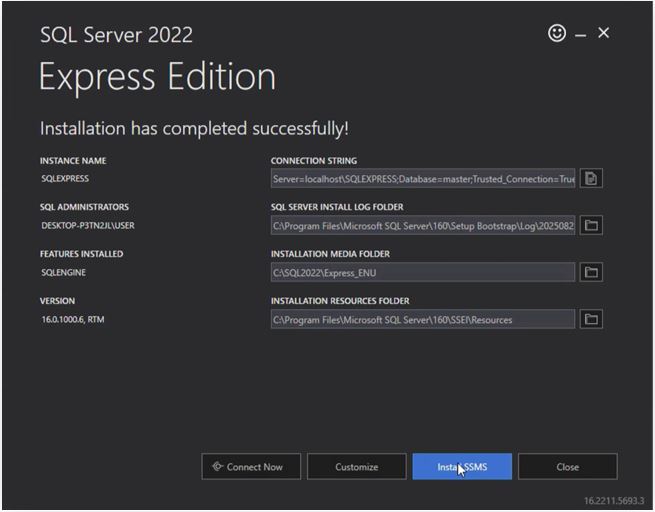Select the connection string text field
The width and height of the screenshot is (655, 512).
pos(422,179)
